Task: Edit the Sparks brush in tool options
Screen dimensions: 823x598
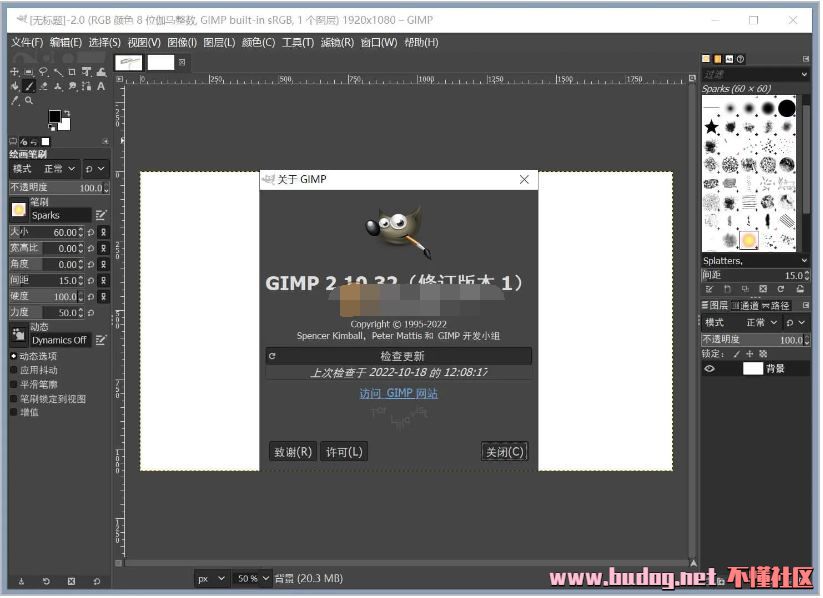Action: tap(101, 215)
